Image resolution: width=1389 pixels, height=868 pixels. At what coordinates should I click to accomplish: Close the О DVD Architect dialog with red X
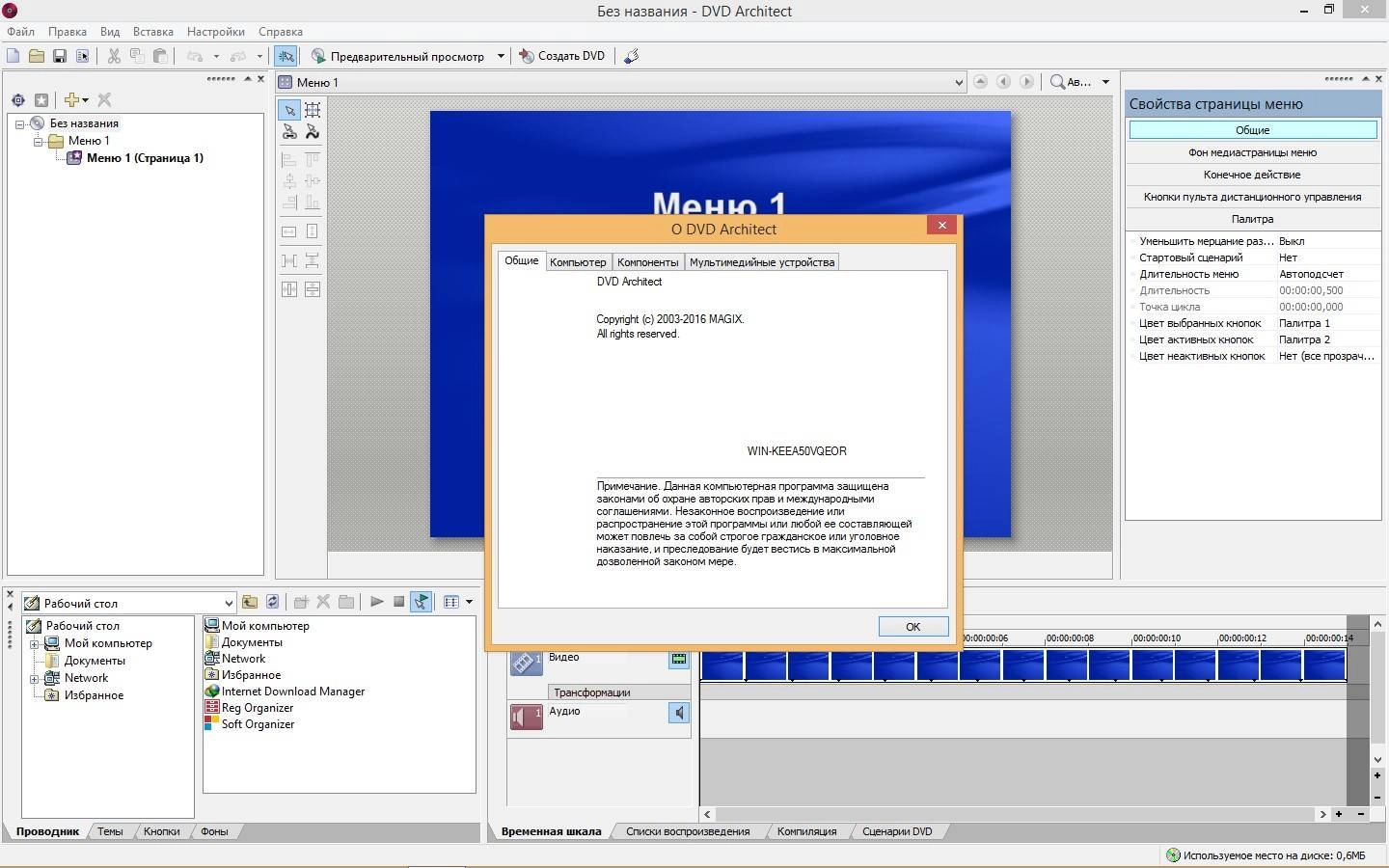(941, 225)
